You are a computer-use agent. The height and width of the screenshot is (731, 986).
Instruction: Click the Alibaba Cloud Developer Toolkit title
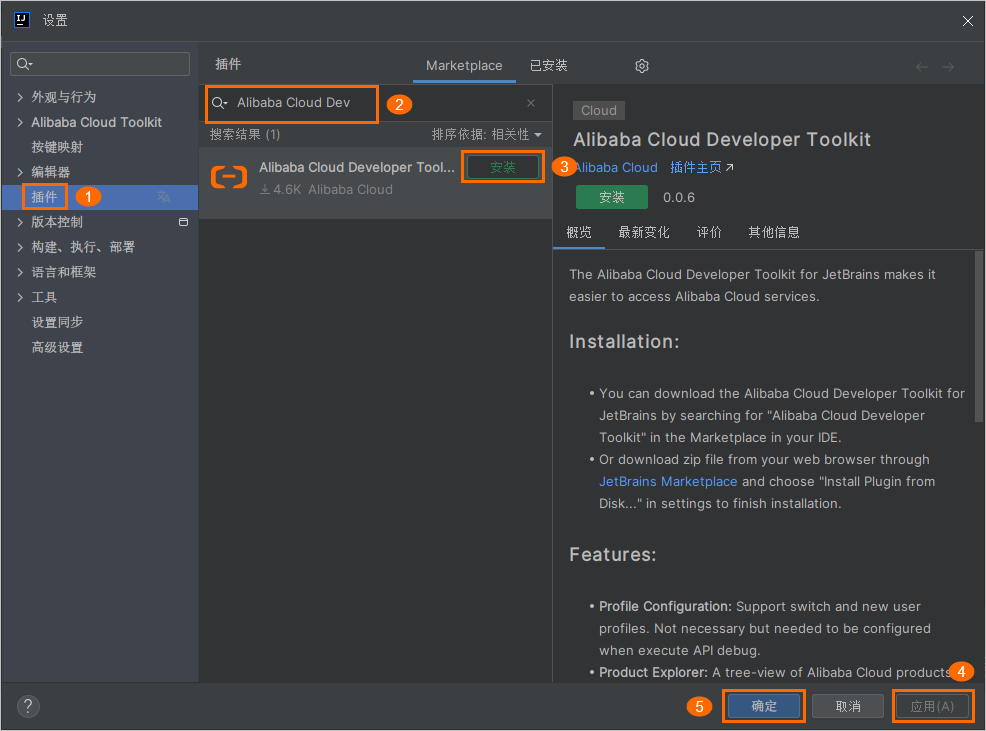(722, 139)
